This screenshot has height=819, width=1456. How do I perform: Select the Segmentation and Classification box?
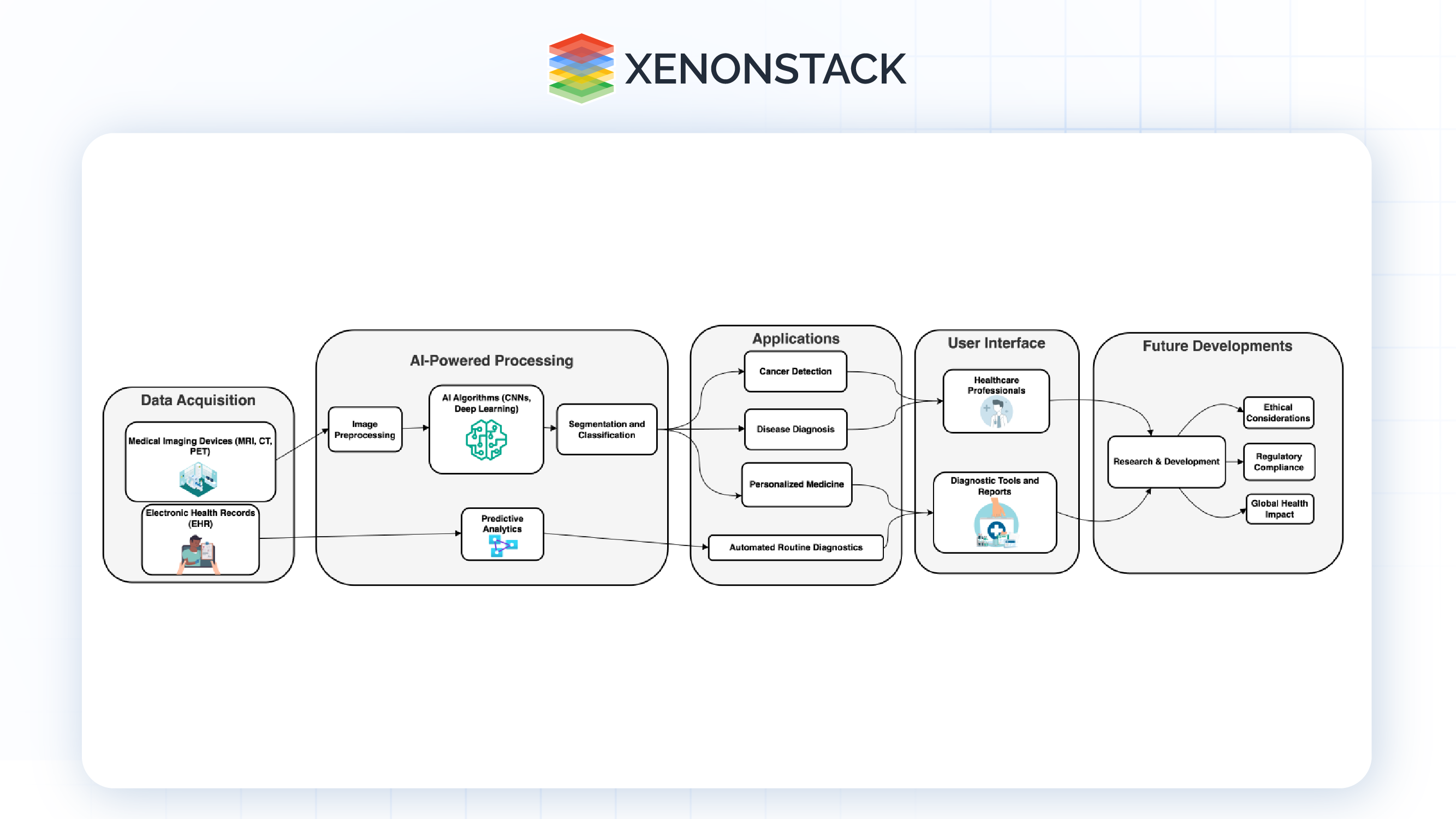click(x=607, y=430)
